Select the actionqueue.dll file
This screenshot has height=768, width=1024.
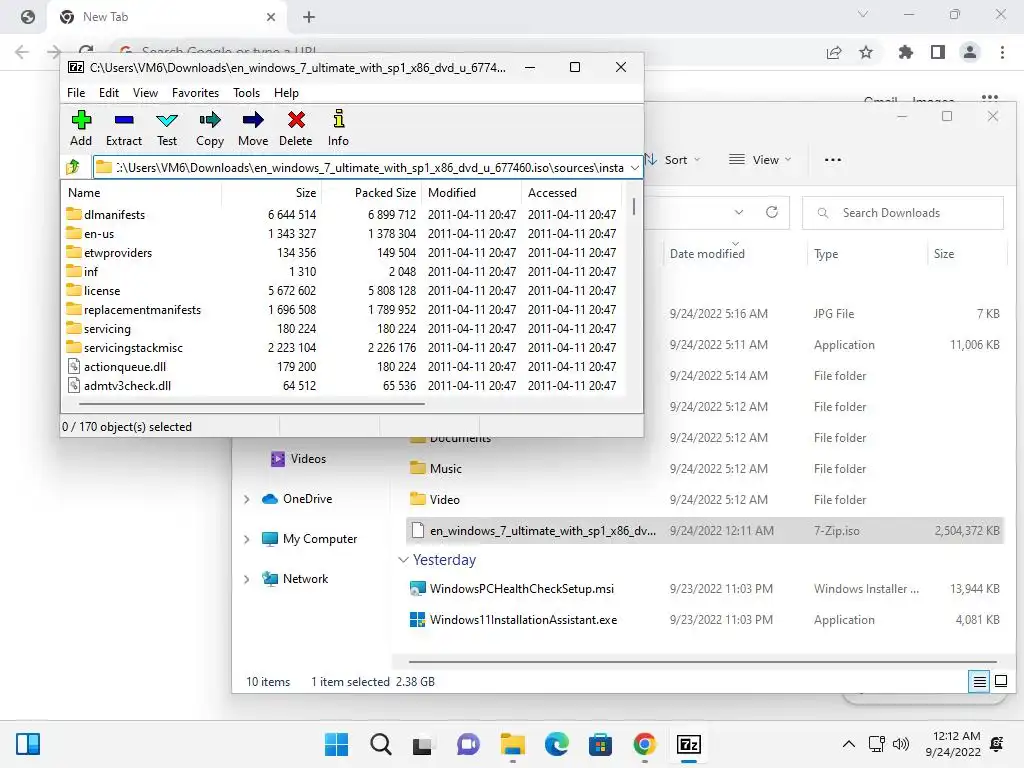(125, 366)
